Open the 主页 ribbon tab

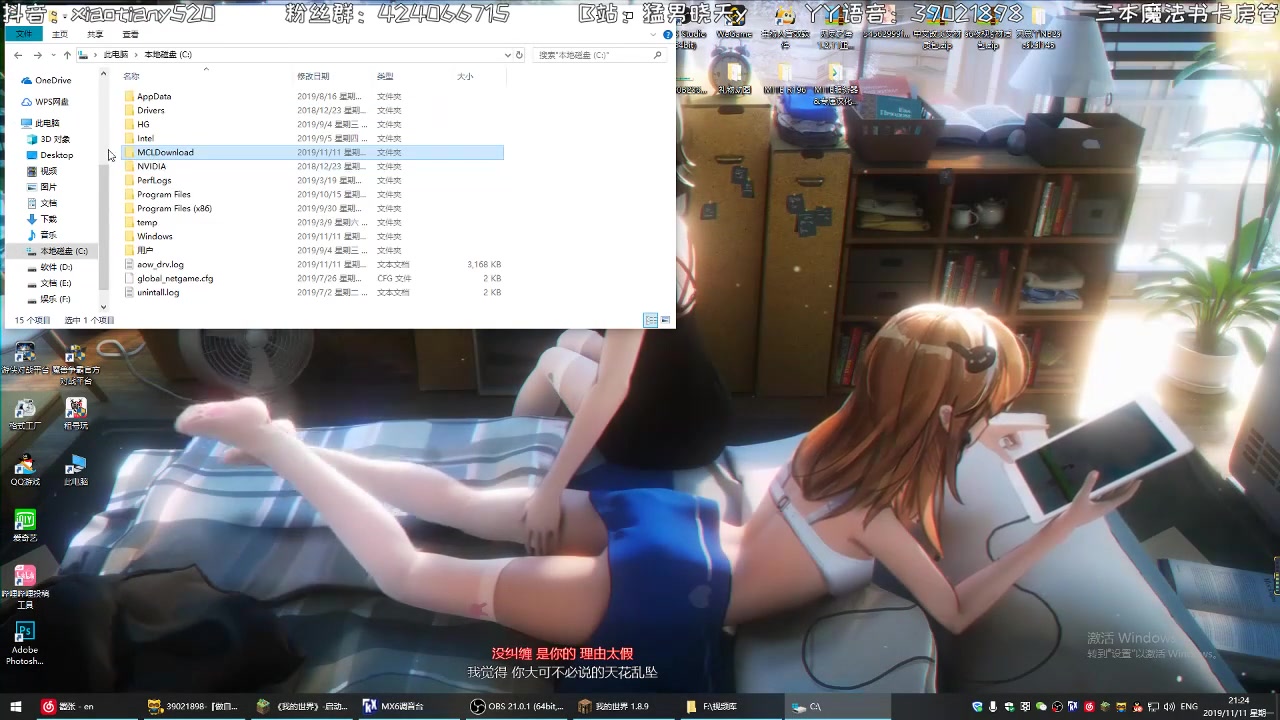60,34
